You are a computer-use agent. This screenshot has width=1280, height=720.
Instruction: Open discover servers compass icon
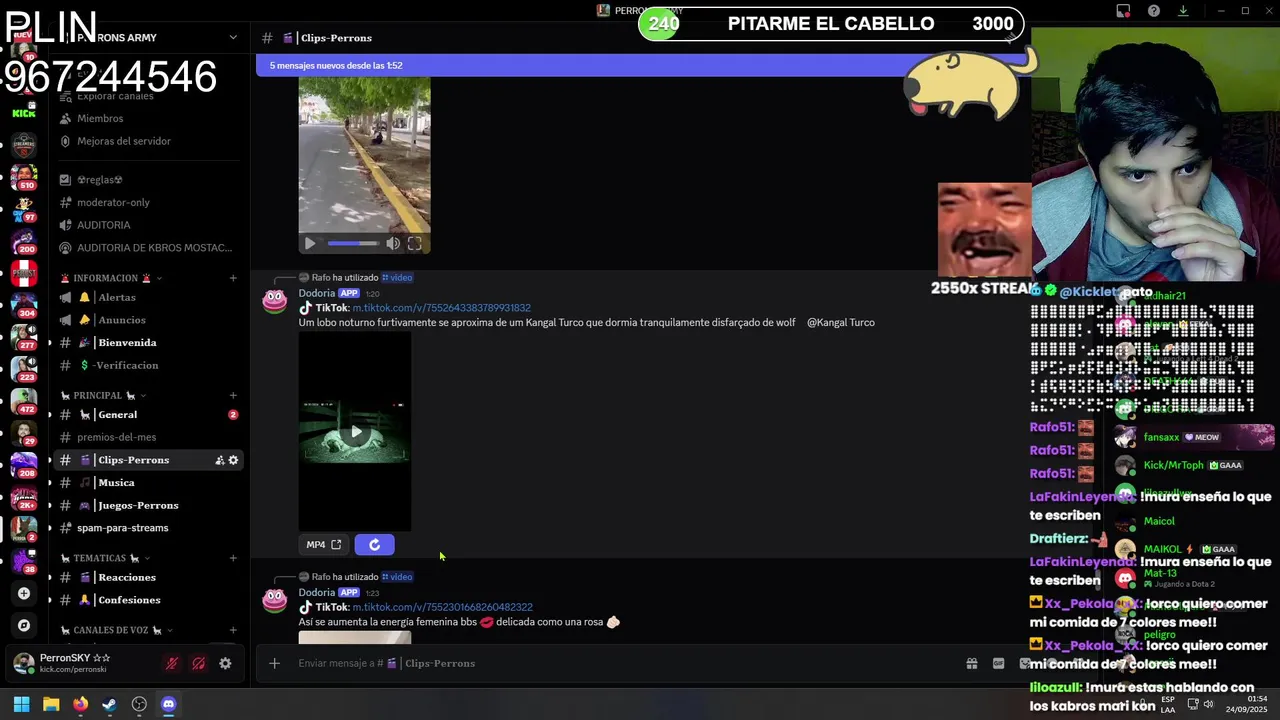click(24, 625)
